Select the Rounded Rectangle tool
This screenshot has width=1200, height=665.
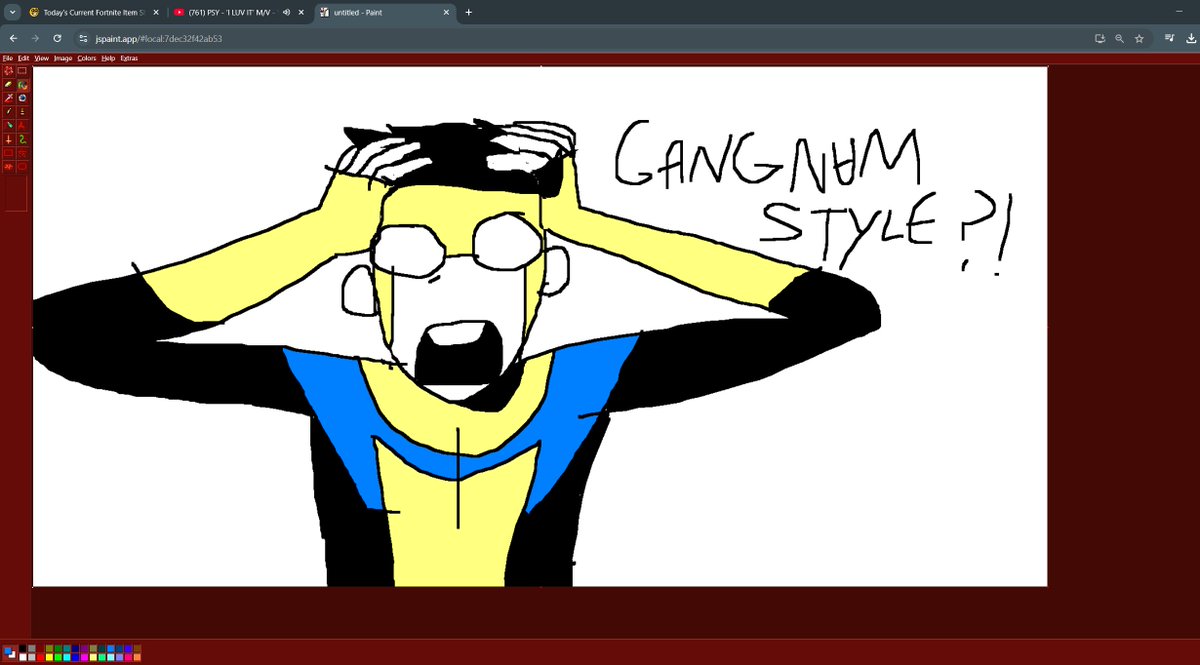tap(22, 166)
